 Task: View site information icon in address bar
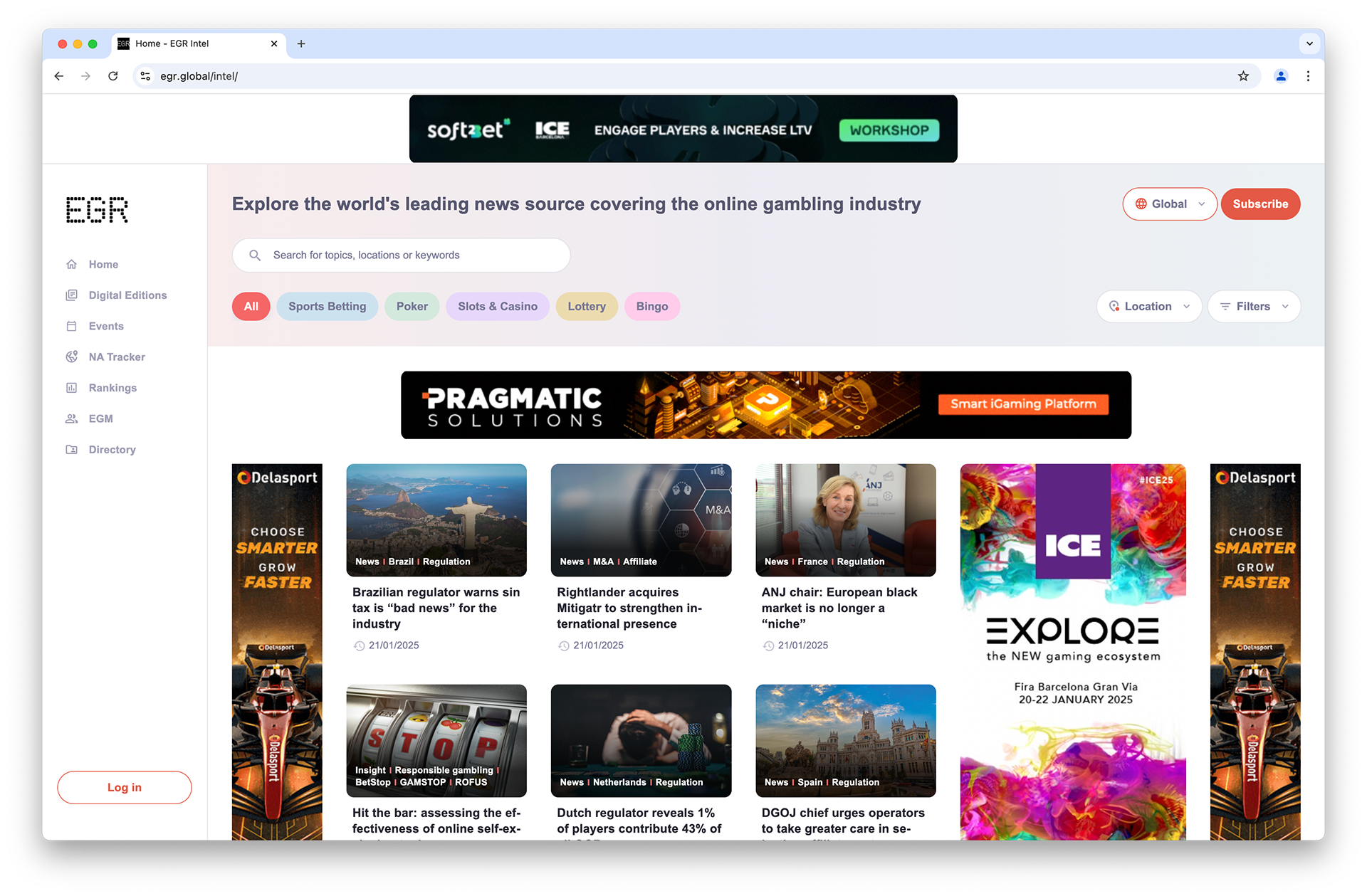click(145, 76)
